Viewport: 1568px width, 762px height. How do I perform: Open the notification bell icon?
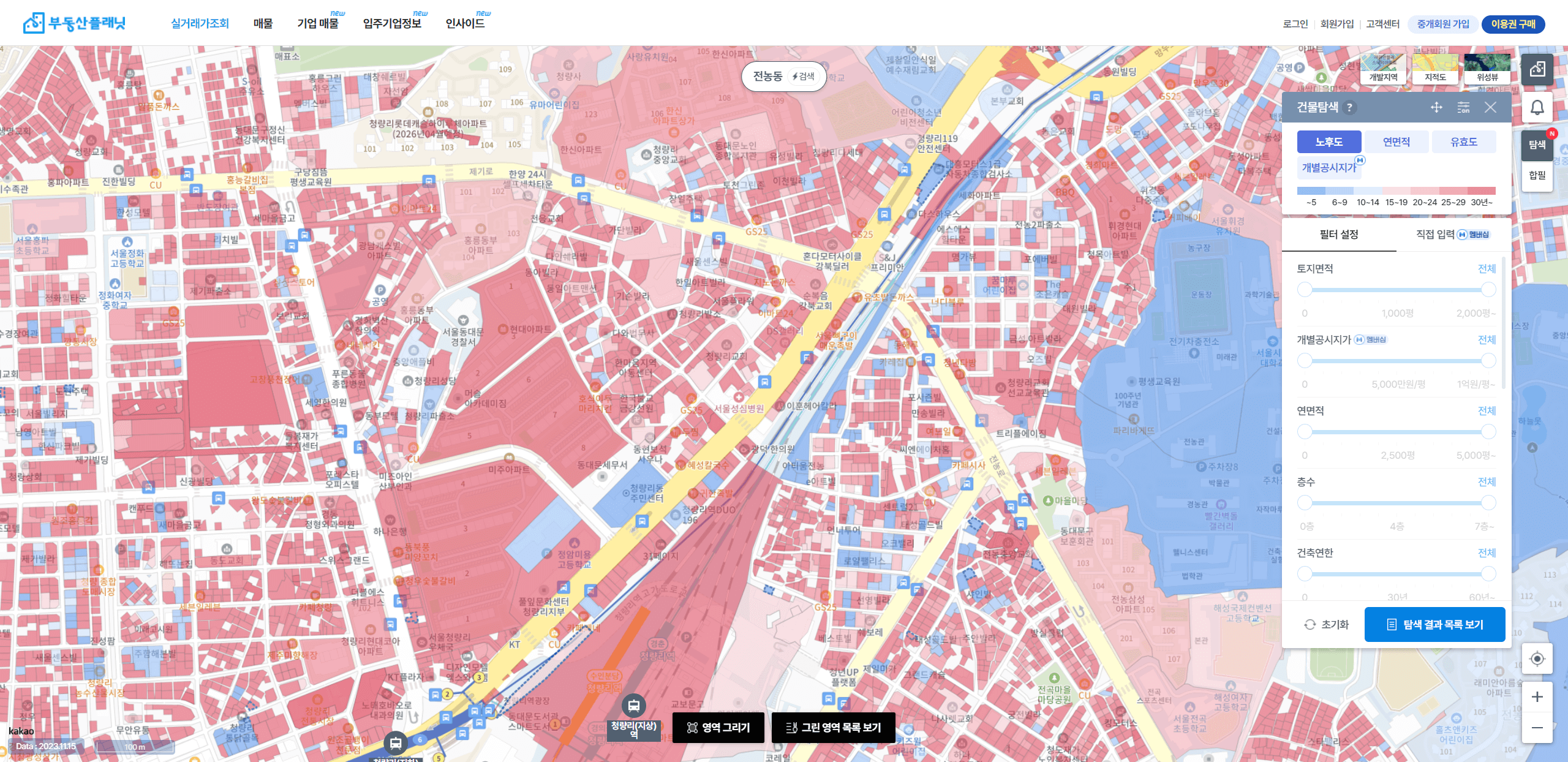click(x=1537, y=108)
